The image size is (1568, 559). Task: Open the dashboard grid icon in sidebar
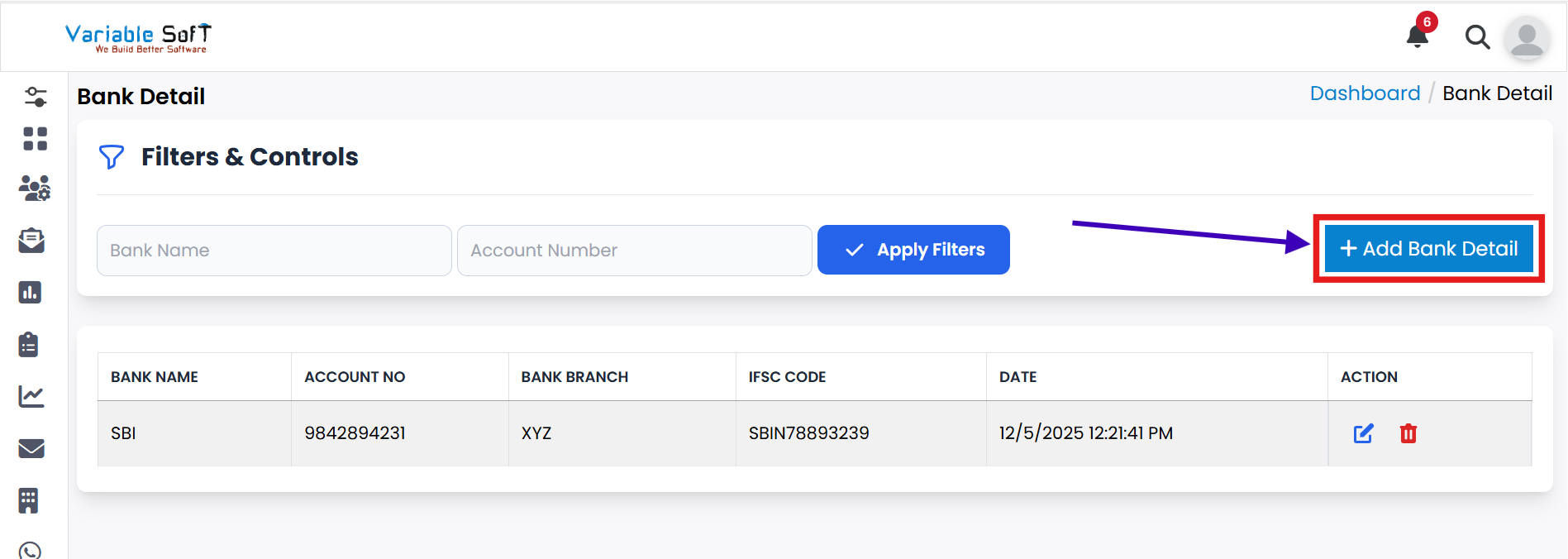pyautogui.click(x=35, y=139)
